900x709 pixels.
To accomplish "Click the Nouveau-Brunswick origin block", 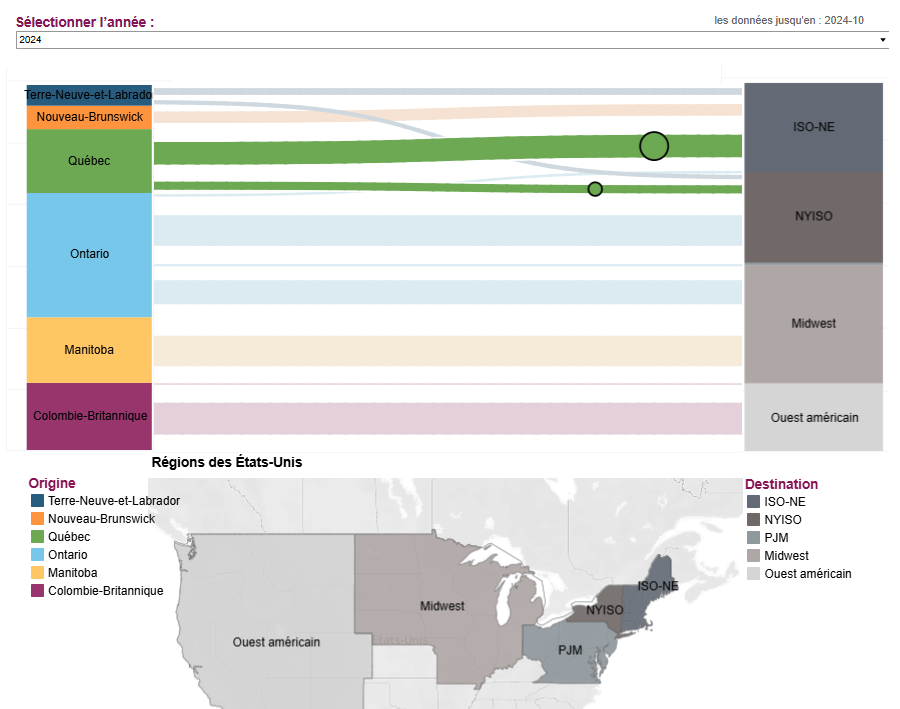I will coord(89,117).
